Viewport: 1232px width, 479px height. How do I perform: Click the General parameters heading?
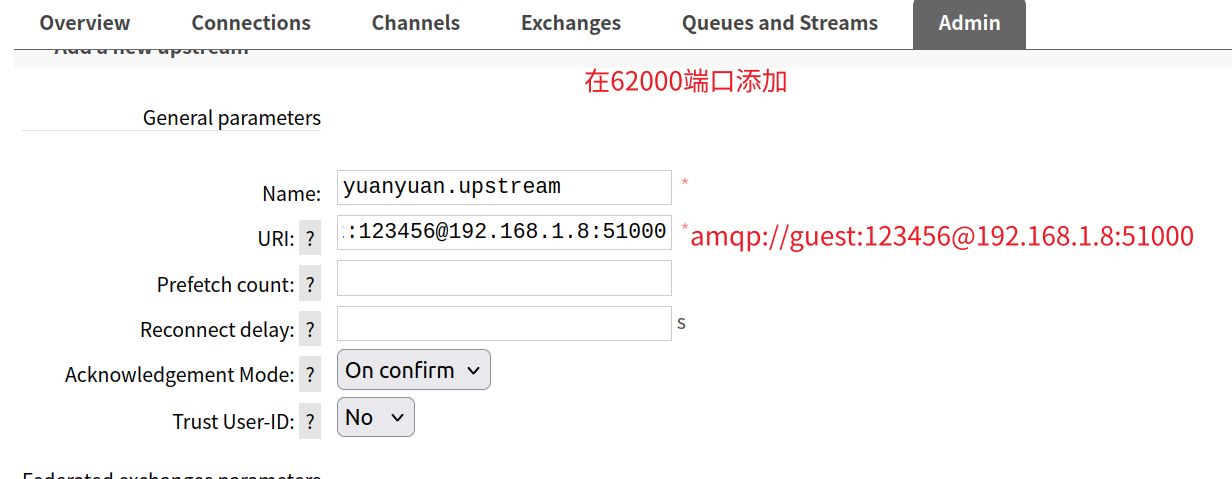[232, 118]
